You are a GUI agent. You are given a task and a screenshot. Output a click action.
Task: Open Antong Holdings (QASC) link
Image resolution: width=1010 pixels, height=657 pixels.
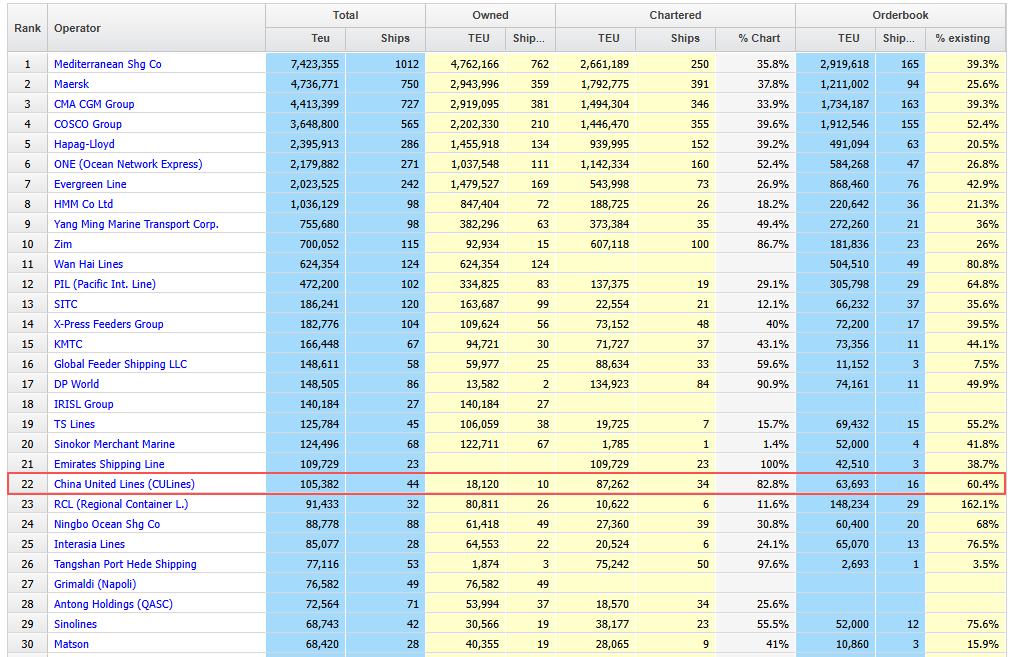point(113,603)
